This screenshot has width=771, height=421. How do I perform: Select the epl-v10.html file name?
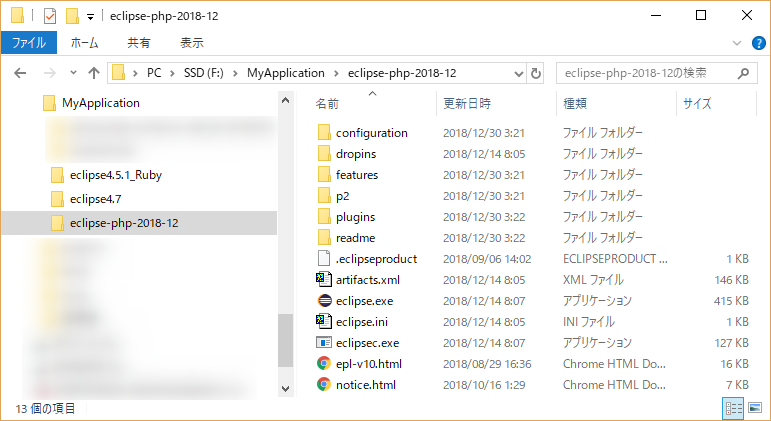coord(369,364)
